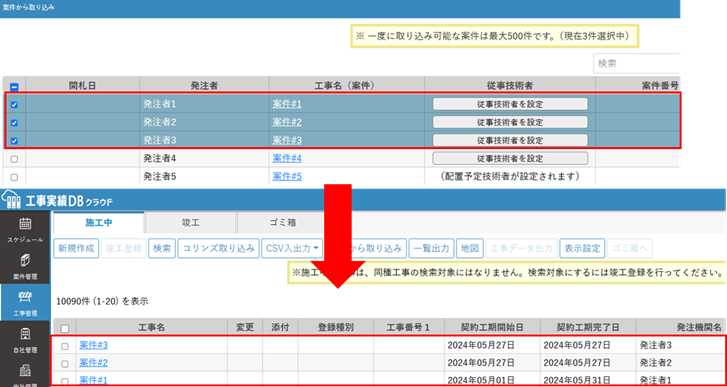Switch to the 竣工 tab
Screen dimensions: 727x387
pos(191,222)
